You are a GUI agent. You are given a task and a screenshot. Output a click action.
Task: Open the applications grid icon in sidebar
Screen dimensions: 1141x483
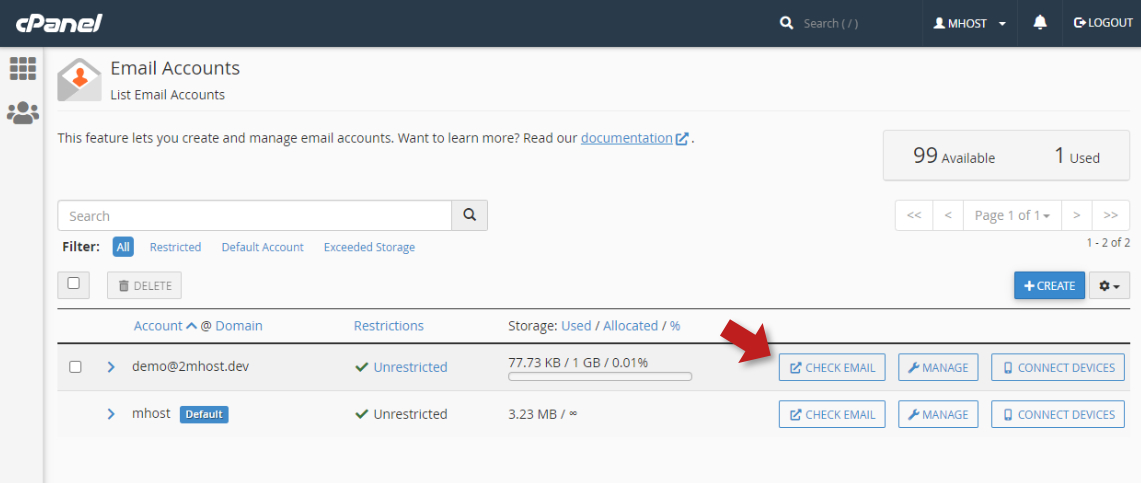(22, 68)
